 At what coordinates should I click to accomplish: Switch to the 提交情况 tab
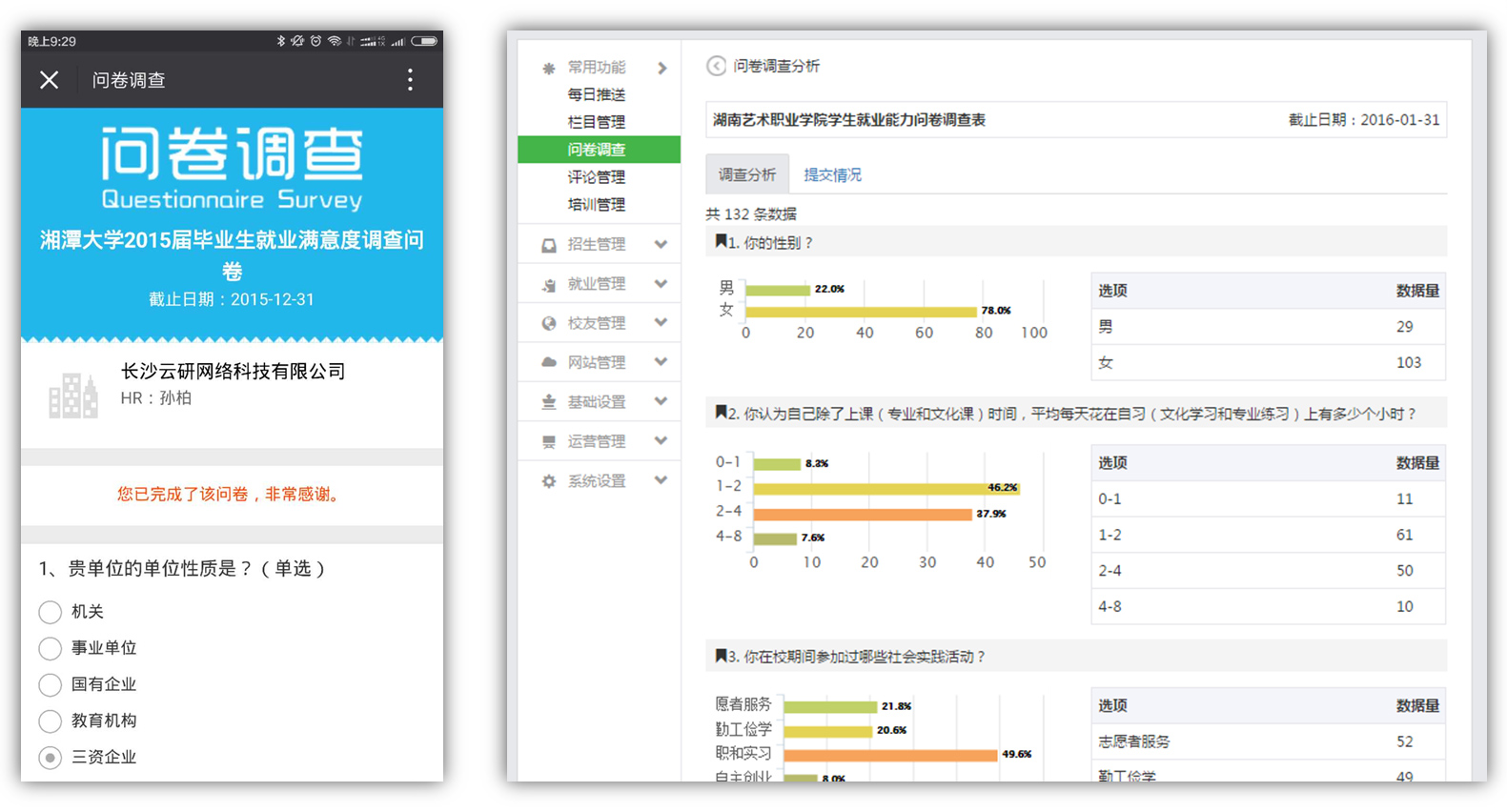tap(832, 174)
